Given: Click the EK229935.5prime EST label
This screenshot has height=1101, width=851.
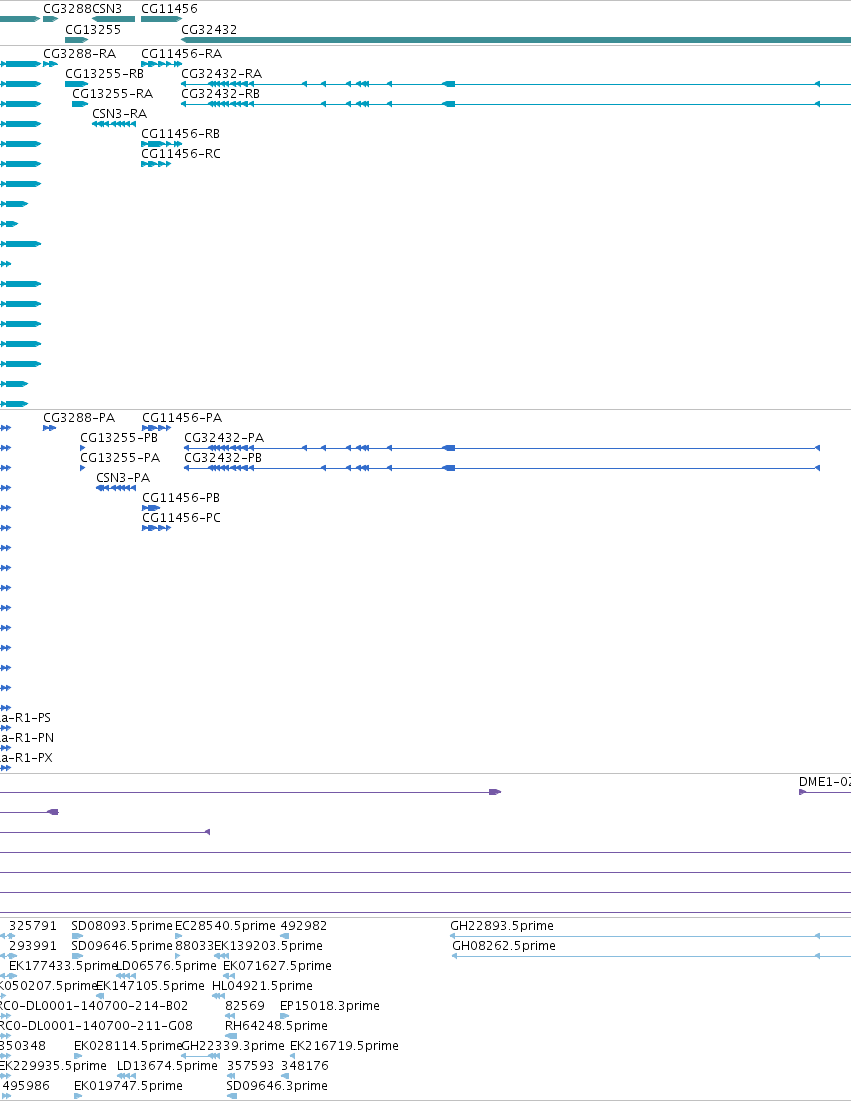Looking at the screenshot, I should [x=53, y=1067].
